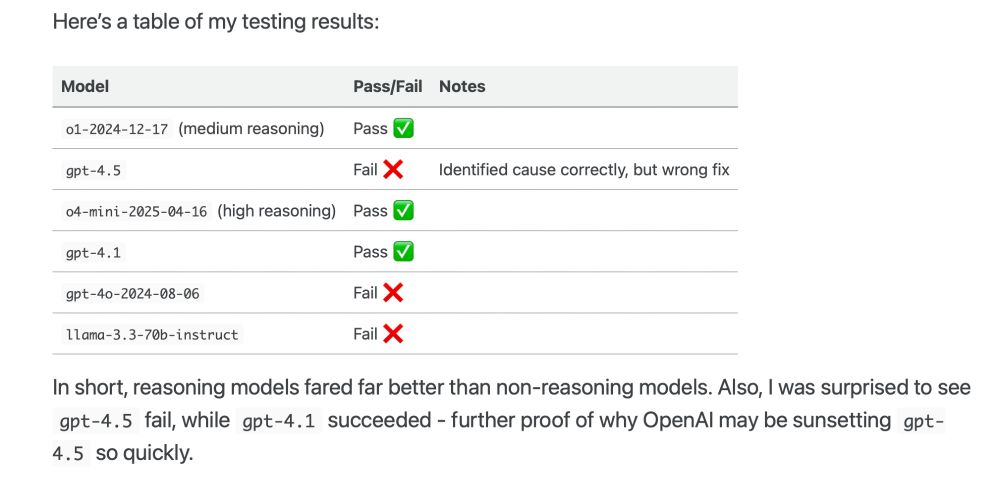Screen dimensions: 1000x503
Task: Click the red X in the gpt-4.5 row
Action: [x=393, y=170]
